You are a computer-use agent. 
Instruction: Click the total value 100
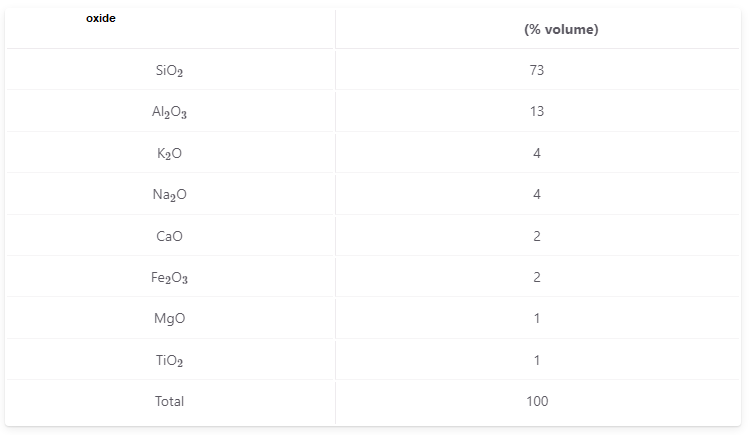point(537,401)
